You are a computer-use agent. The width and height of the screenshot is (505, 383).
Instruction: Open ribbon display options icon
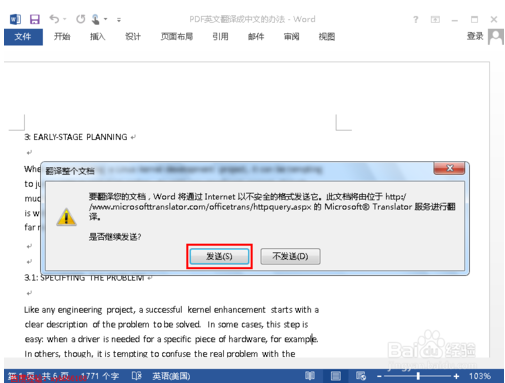click(x=435, y=20)
